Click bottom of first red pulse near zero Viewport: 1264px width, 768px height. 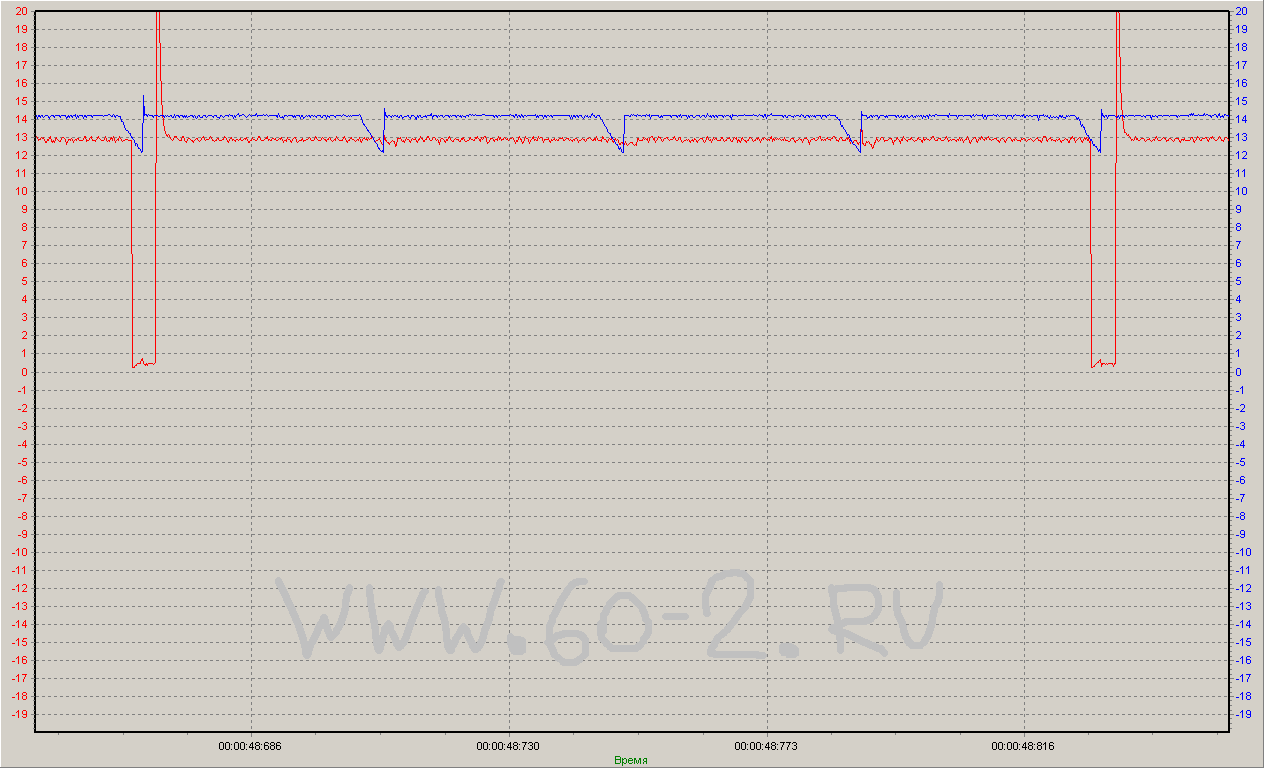pyautogui.click(x=143, y=363)
